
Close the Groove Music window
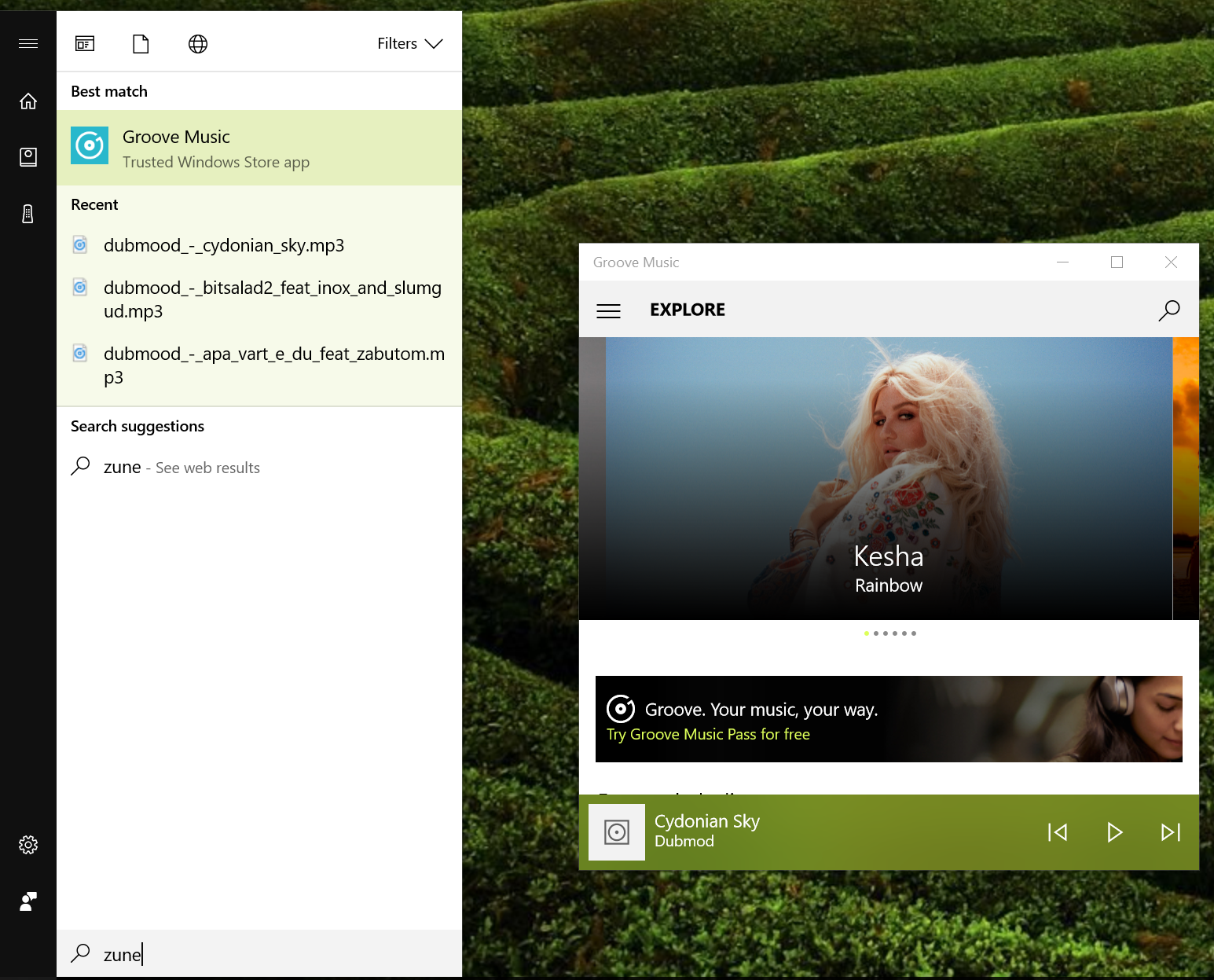coord(1171,262)
